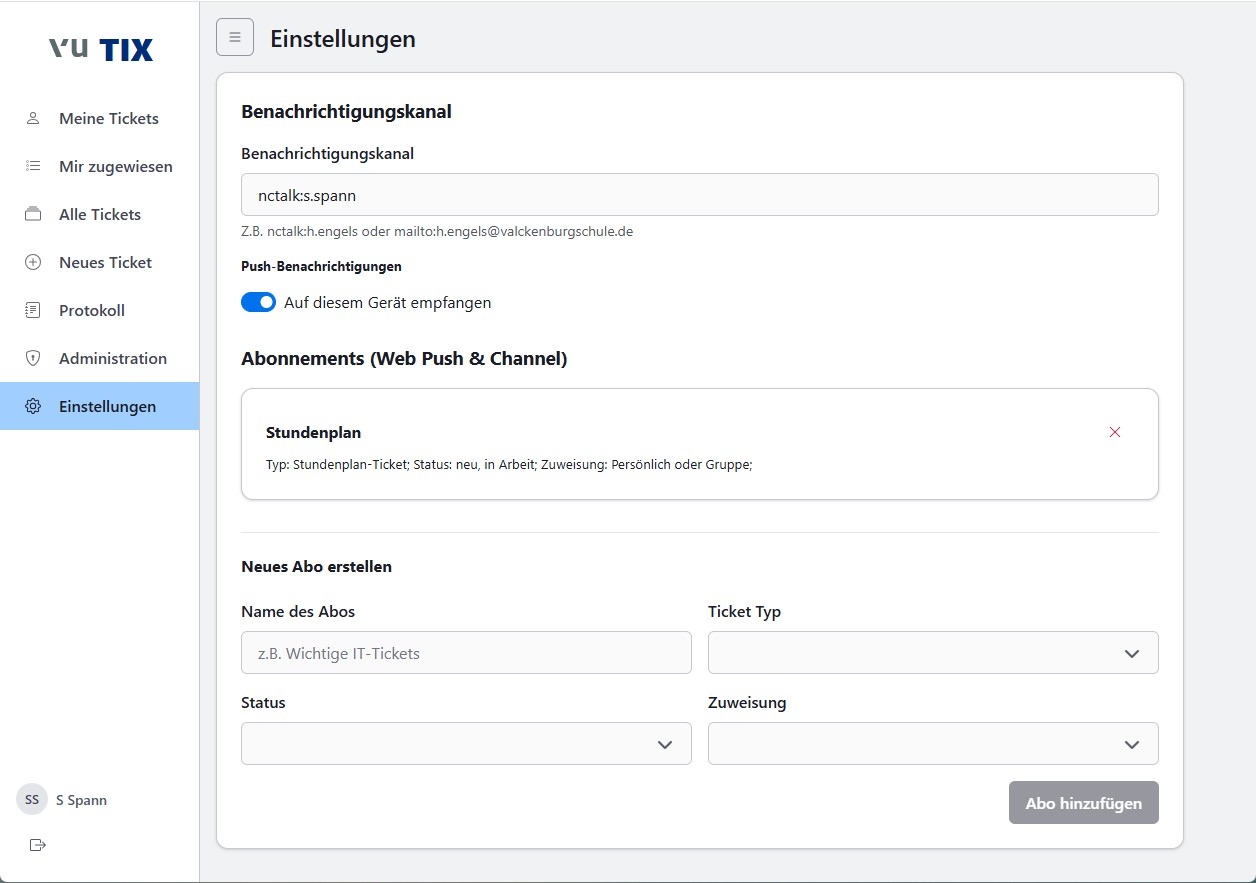The image size is (1256, 883).
Task: Click the VU TIX logo
Action: pyautogui.click(x=101, y=49)
